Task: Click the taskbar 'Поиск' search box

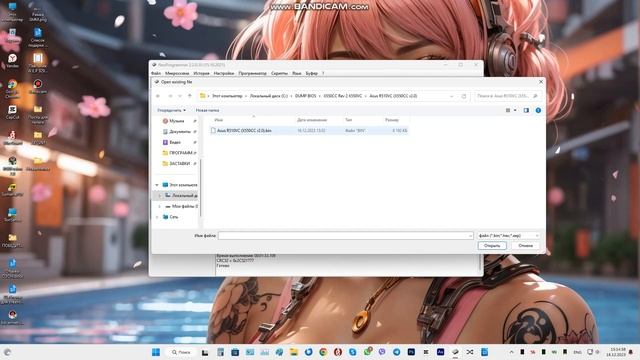Action: [181, 352]
